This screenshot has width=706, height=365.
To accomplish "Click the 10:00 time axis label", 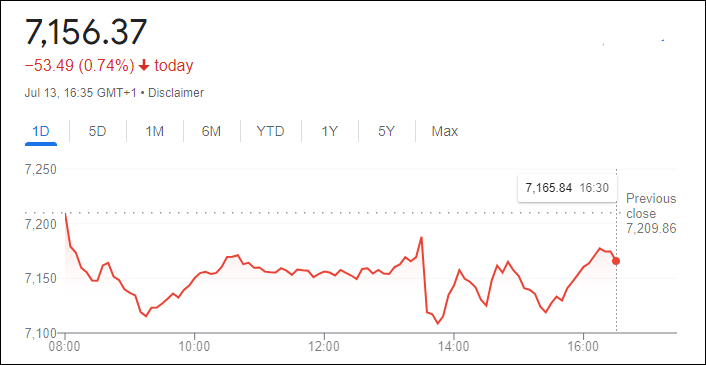I will coord(195,348).
